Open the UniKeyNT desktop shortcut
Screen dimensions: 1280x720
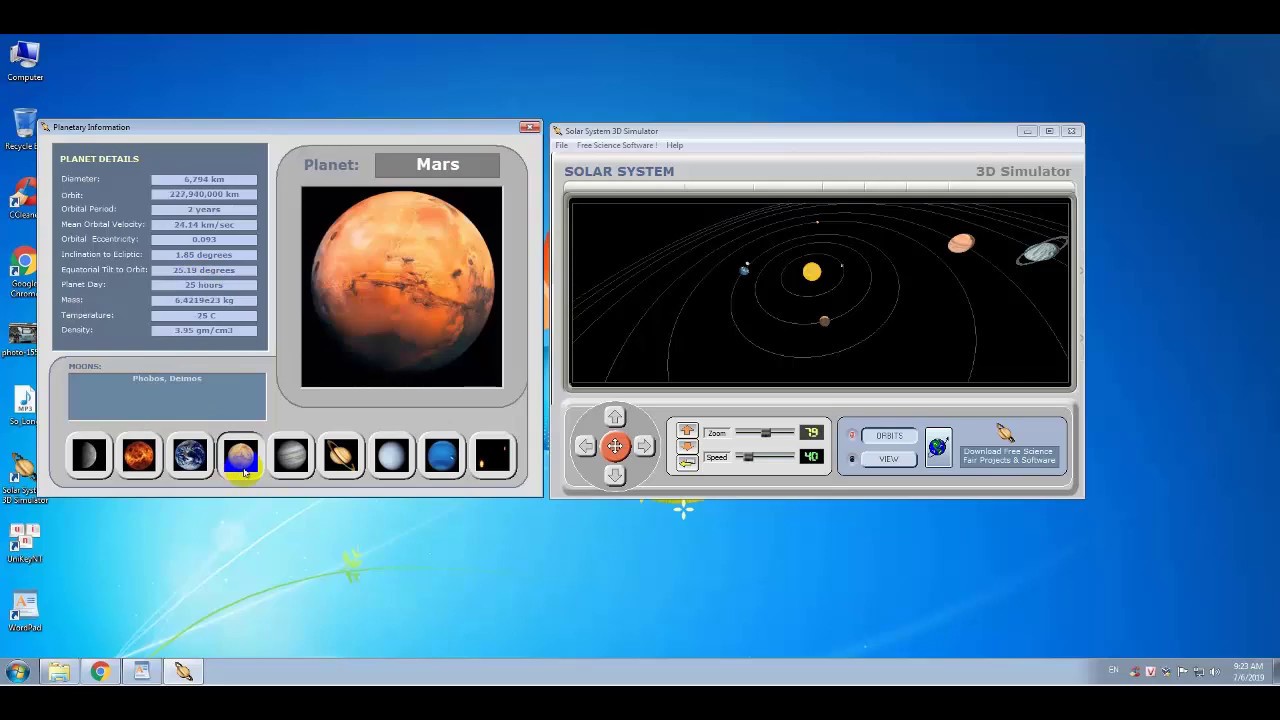tap(25, 544)
